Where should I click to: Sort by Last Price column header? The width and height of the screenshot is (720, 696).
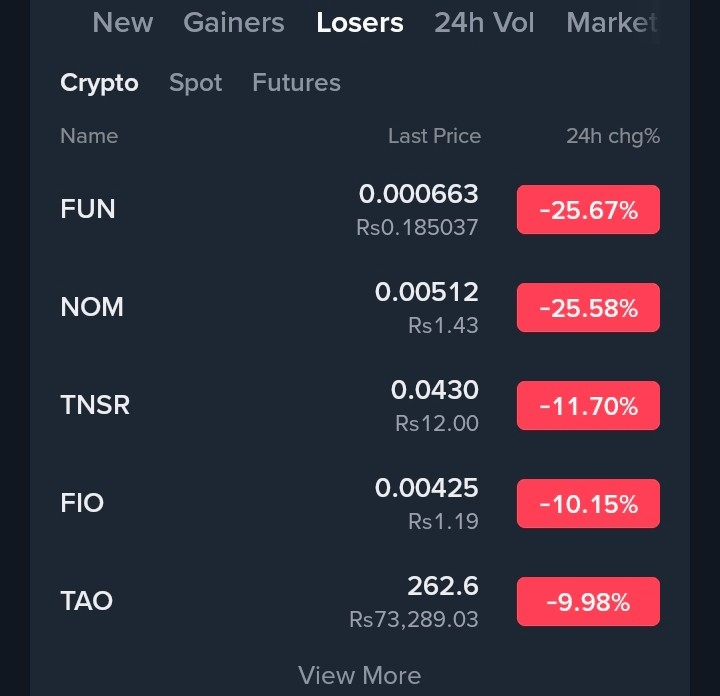434,136
